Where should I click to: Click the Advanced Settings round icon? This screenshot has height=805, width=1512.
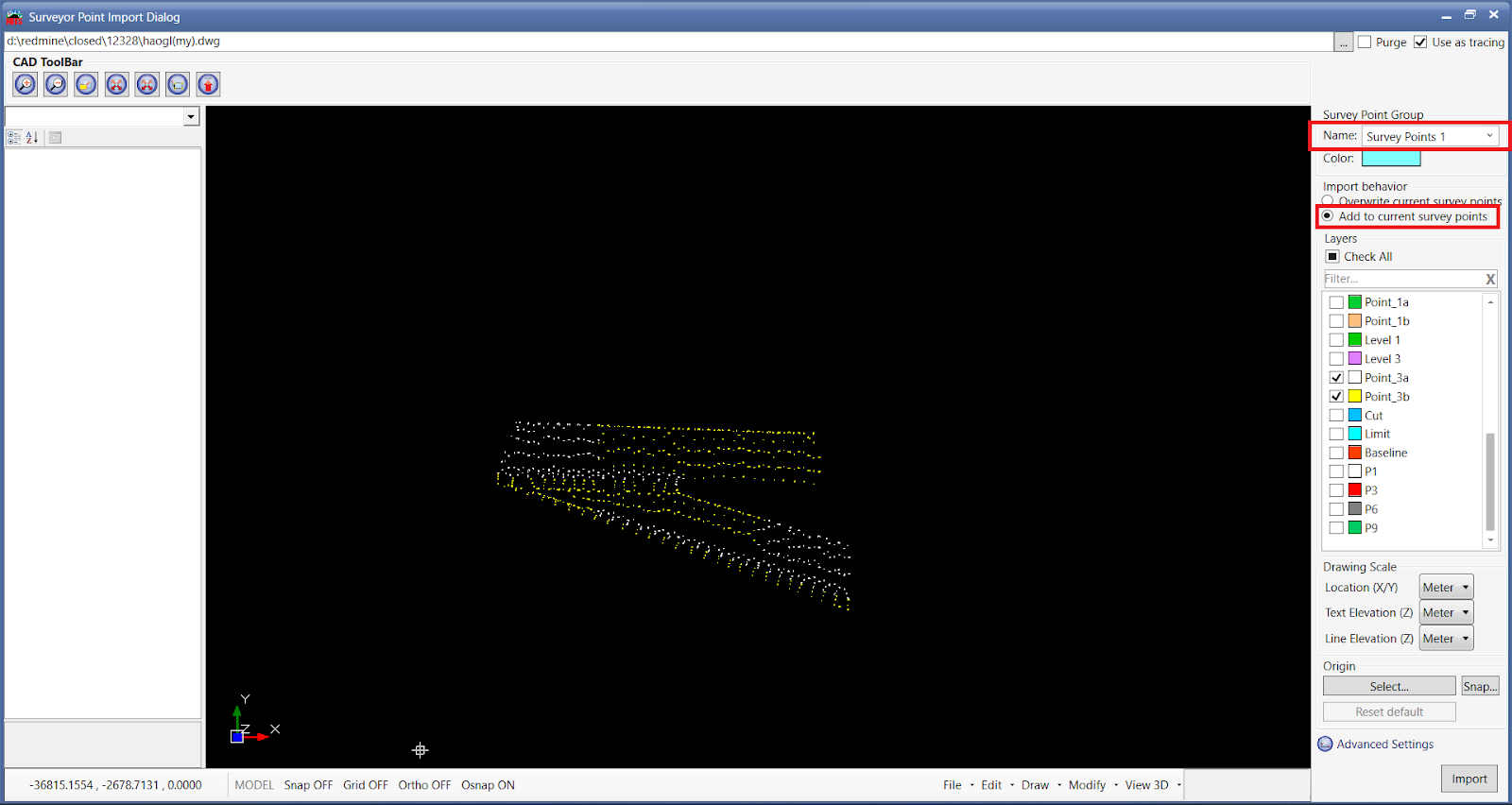[x=1326, y=744]
